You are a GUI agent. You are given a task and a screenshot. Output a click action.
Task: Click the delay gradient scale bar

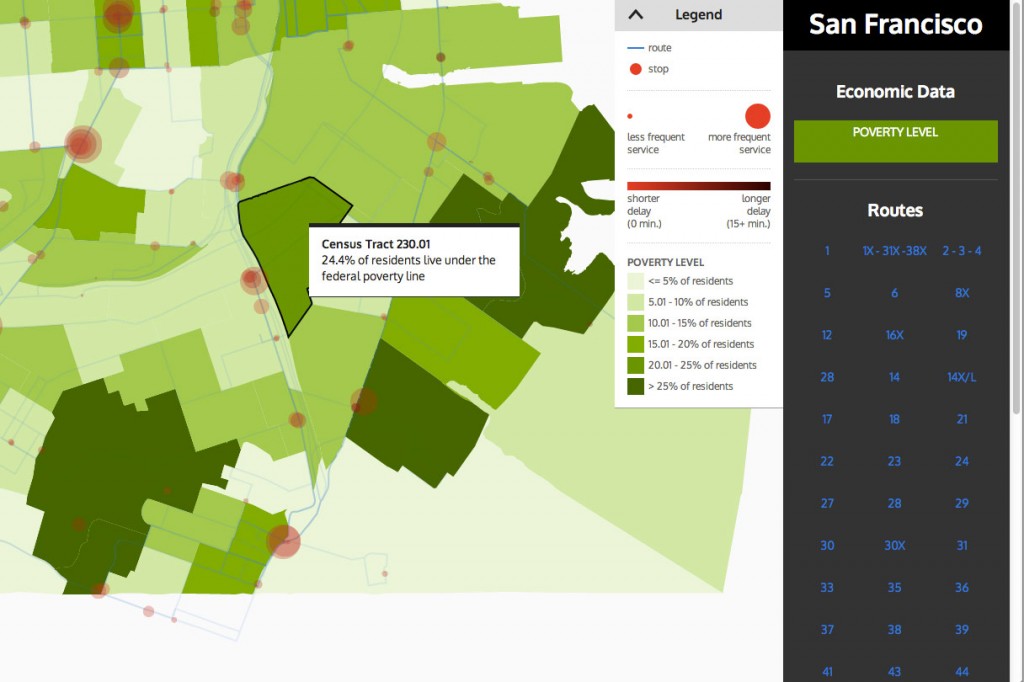click(x=699, y=185)
